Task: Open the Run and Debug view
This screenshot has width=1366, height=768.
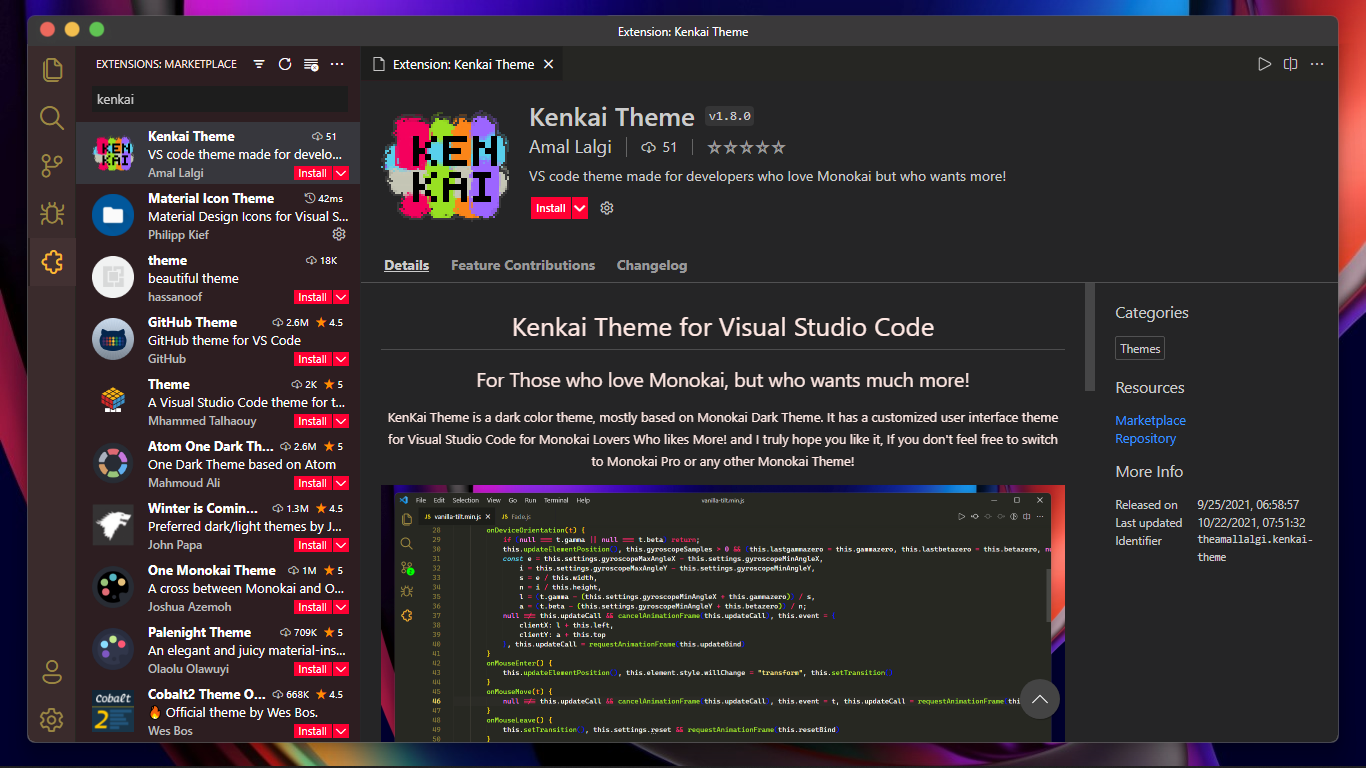Action: tap(52, 214)
